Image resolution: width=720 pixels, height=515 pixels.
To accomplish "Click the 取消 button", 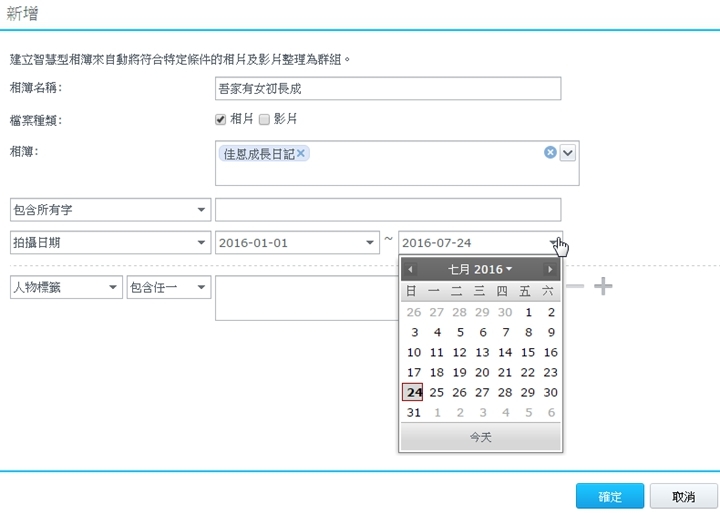I will click(x=684, y=497).
